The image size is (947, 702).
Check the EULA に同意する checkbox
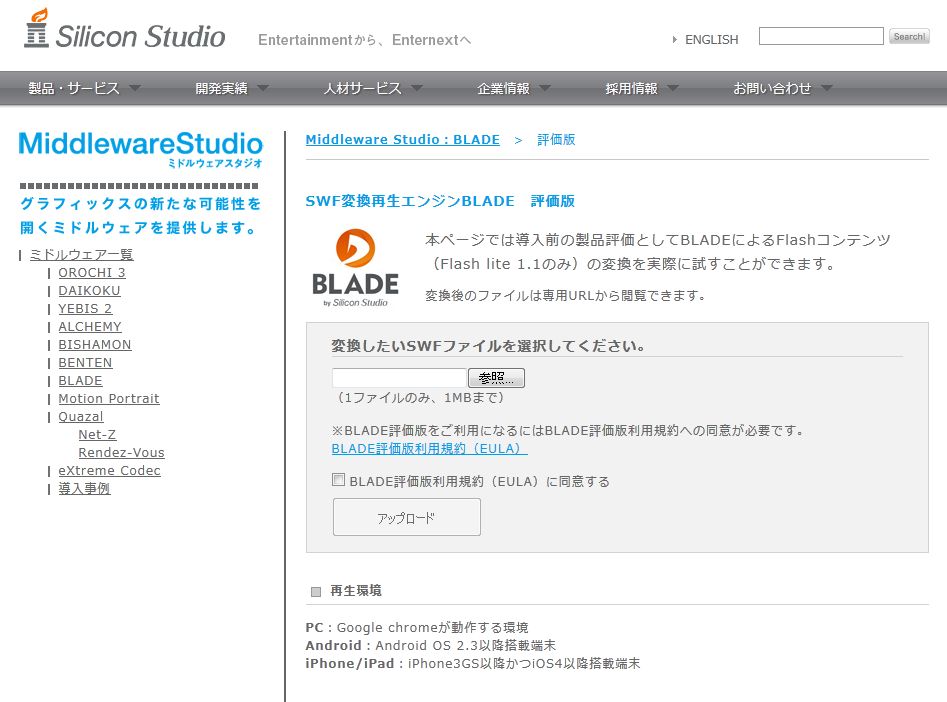339,480
